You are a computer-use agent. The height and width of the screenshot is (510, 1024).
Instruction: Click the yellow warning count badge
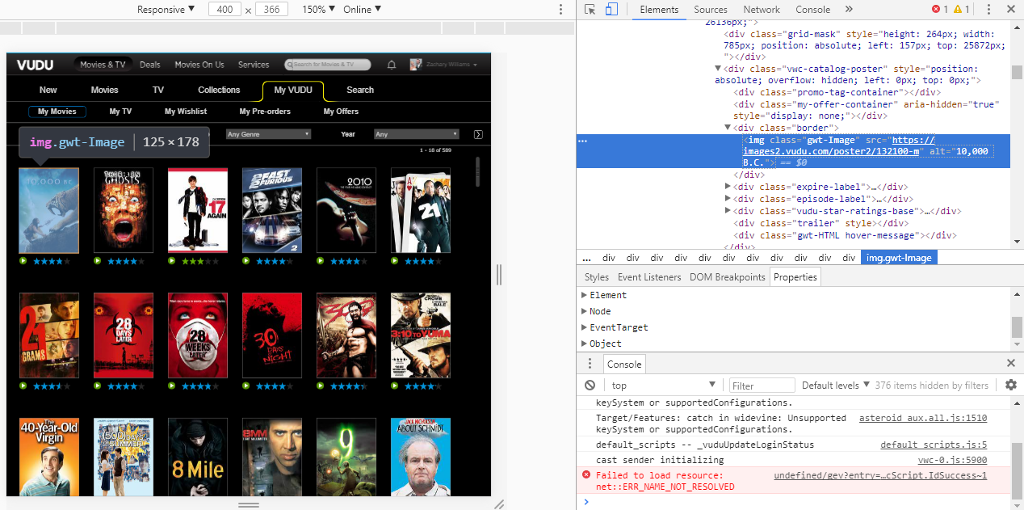click(961, 9)
